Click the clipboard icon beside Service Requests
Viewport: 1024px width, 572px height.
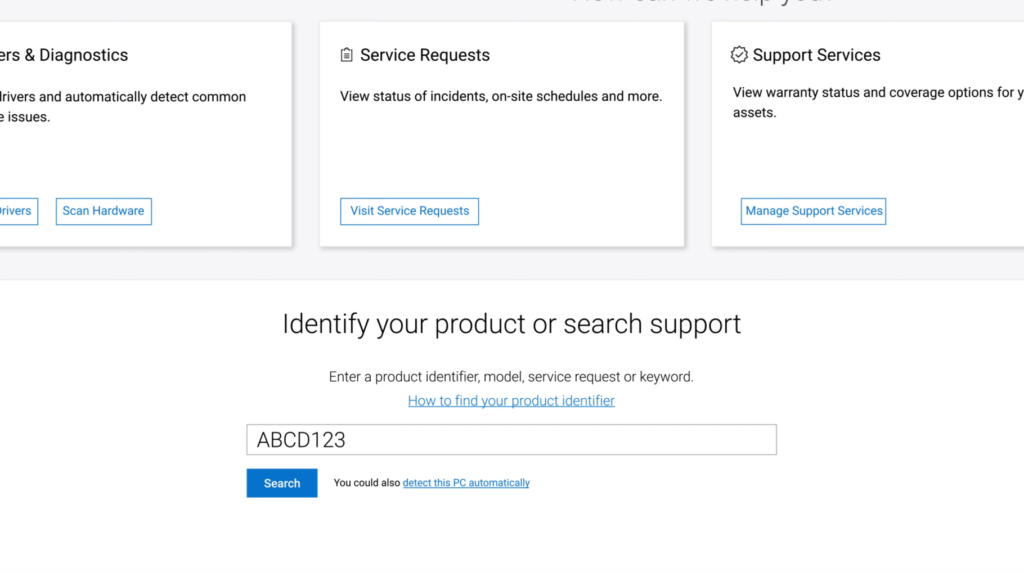[346, 55]
